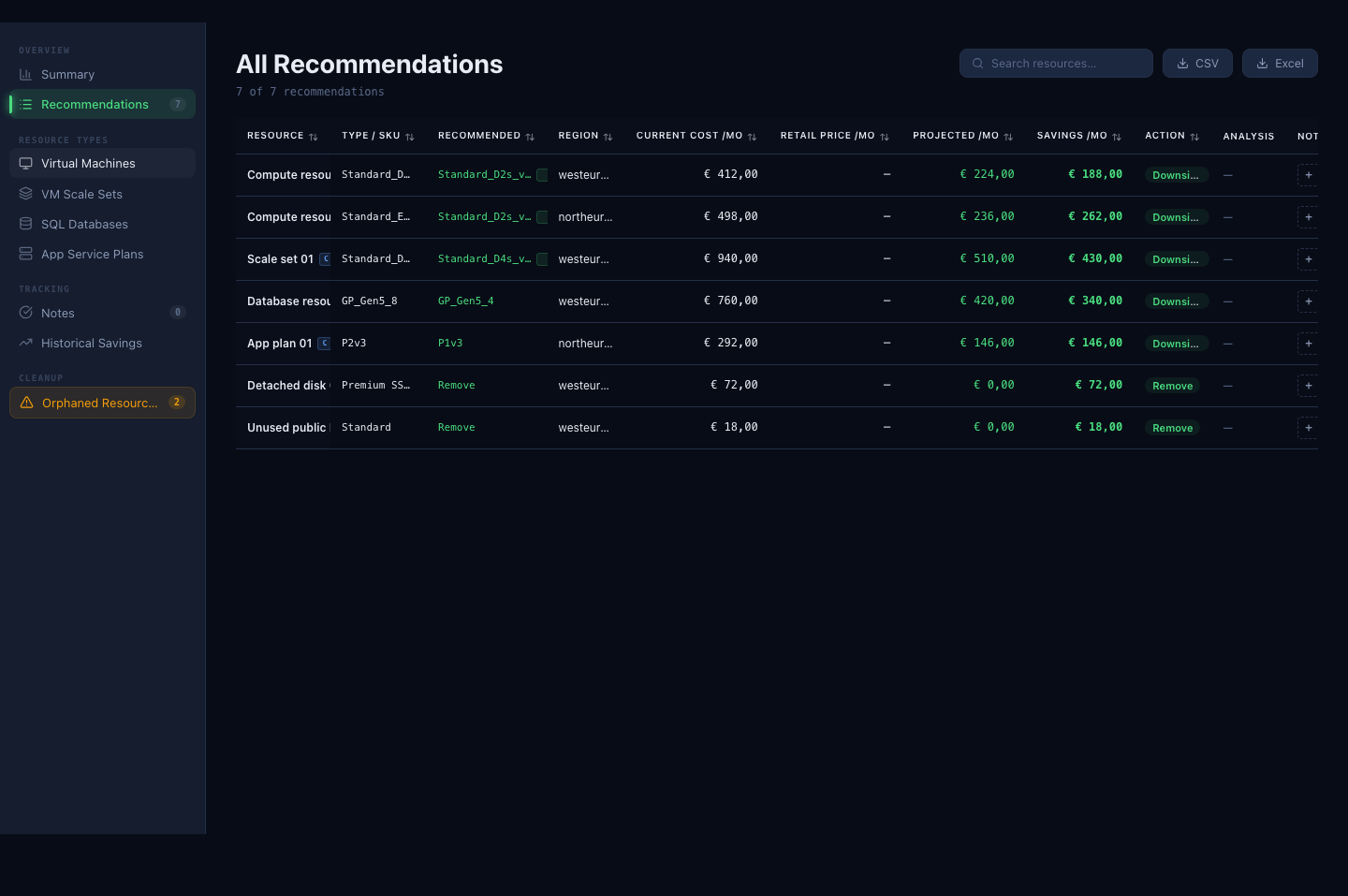Click savings value '€ 340,00'
This screenshot has width=1348, height=896.
point(1095,301)
